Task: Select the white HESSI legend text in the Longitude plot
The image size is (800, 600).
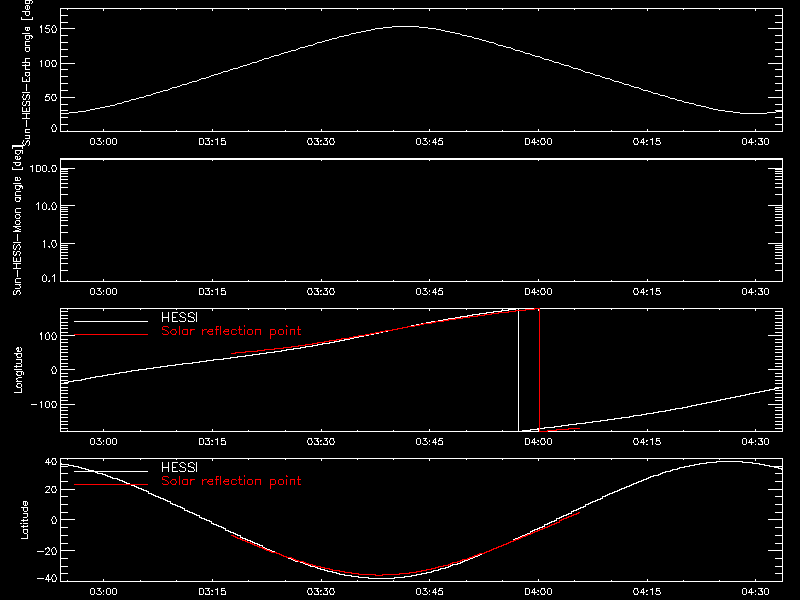Action: [x=179, y=317]
